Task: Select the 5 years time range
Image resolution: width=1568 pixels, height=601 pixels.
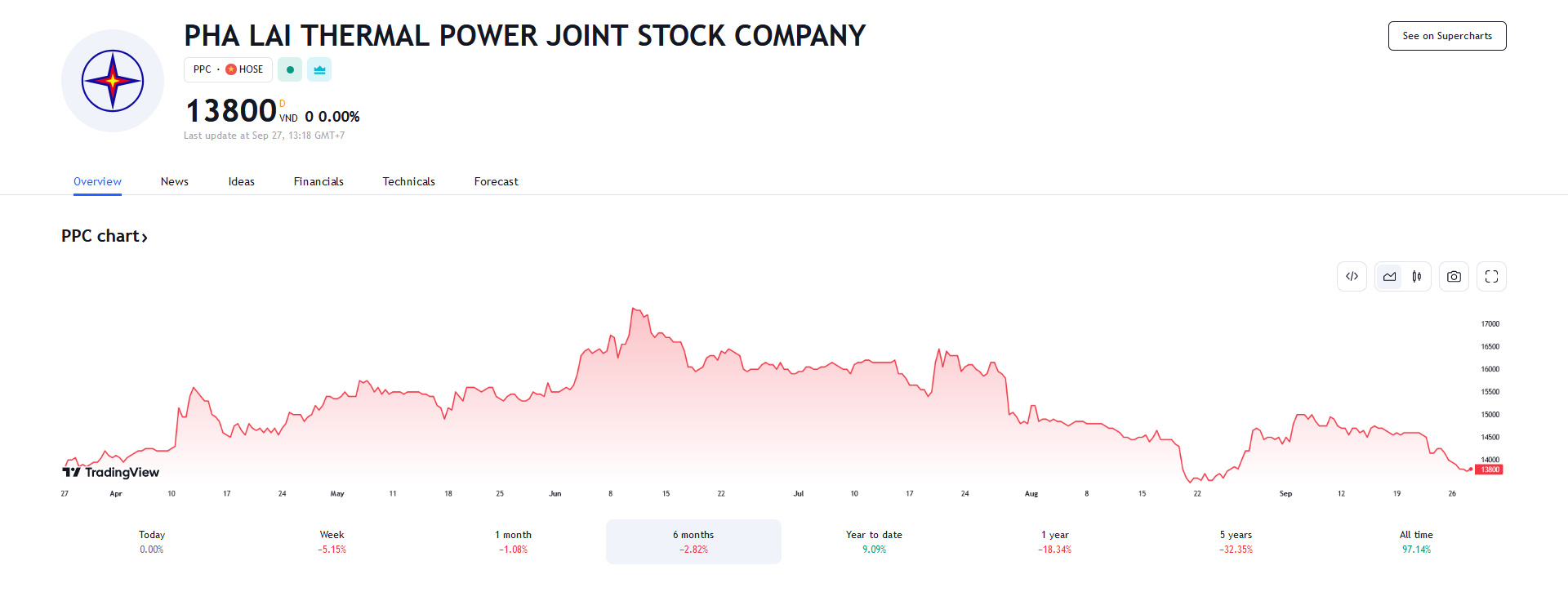Action: (1235, 541)
